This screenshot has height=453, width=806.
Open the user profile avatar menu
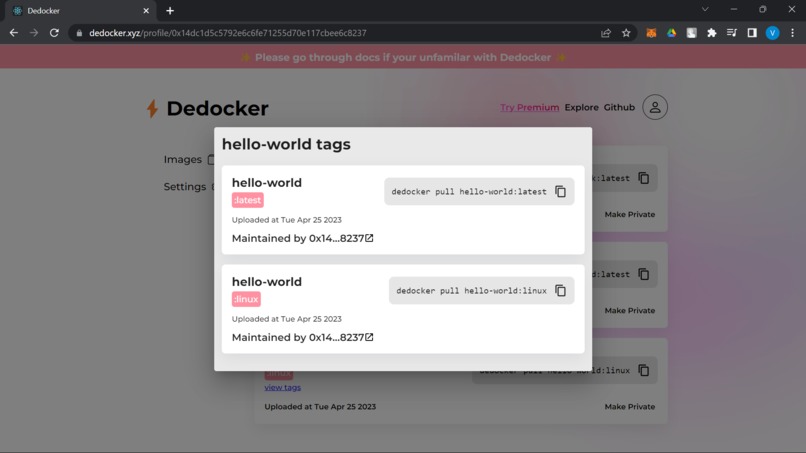[654, 107]
